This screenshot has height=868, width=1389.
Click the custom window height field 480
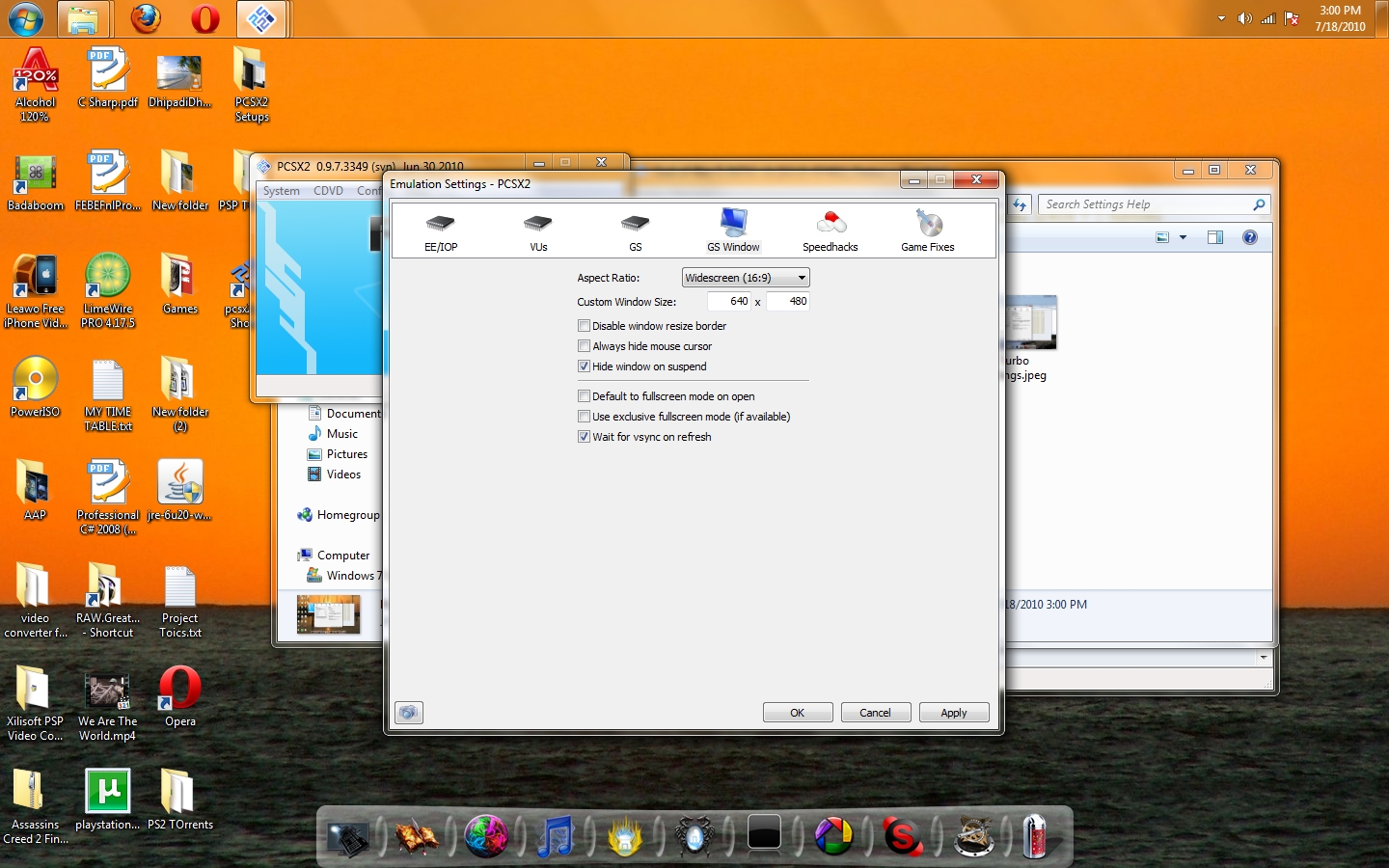pyautogui.click(x=788, y=301)
